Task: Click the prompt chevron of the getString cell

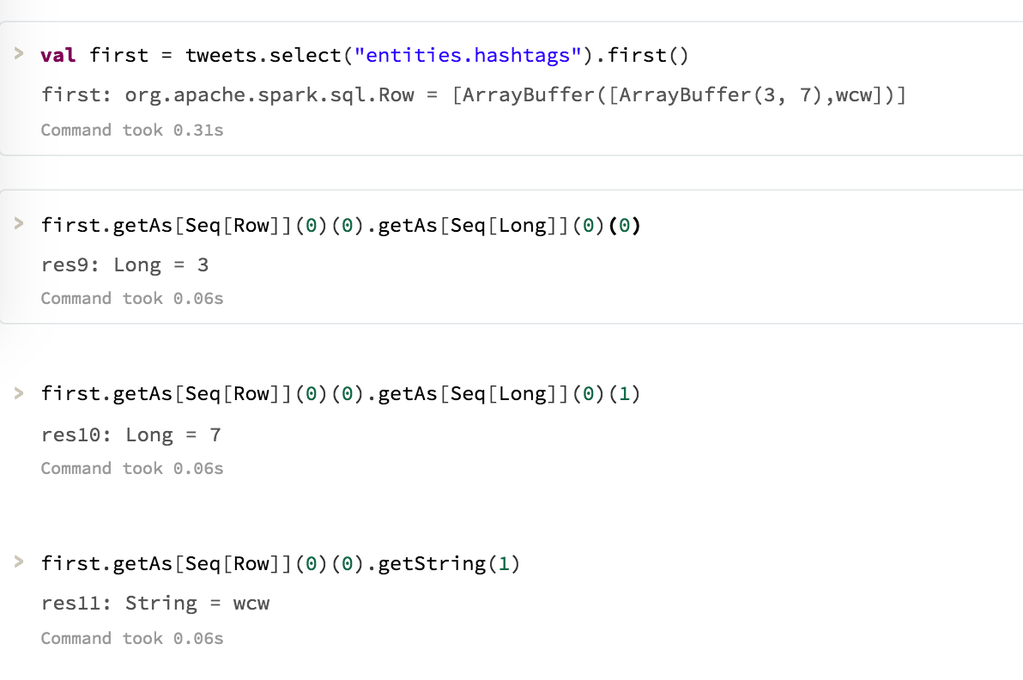Action: click(19, 562)
